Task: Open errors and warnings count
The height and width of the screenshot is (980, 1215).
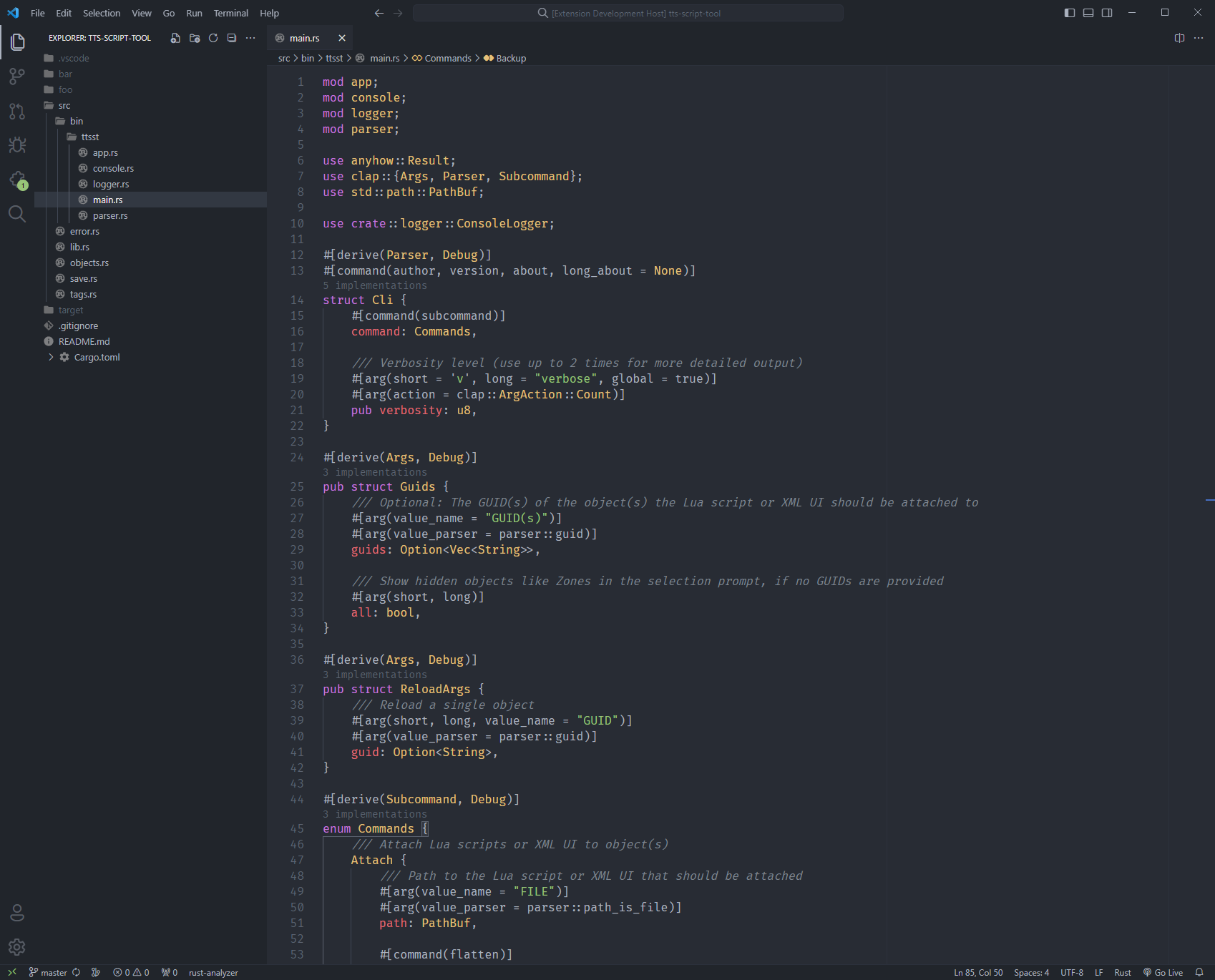Action: point(131,972)
